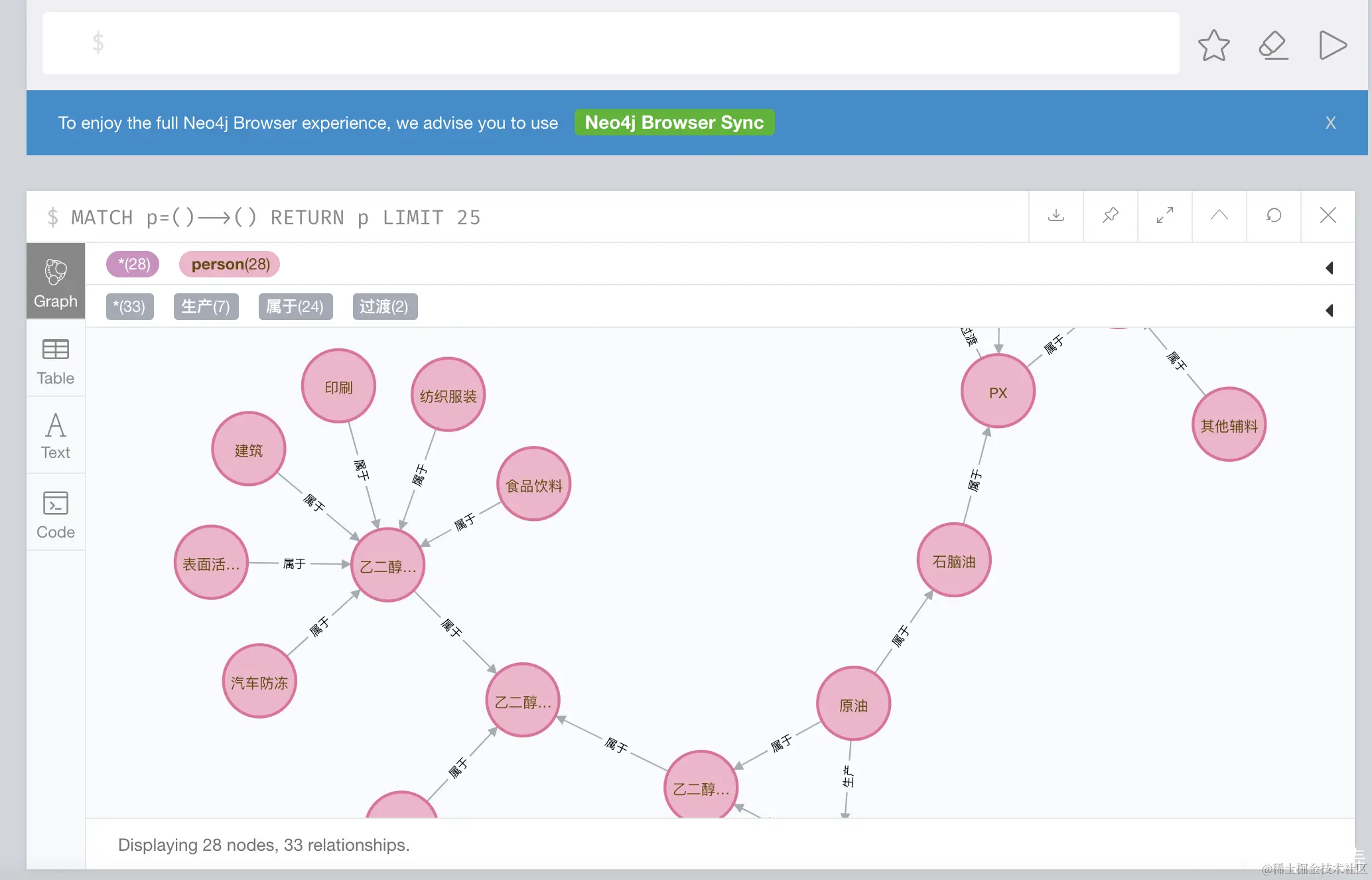The image size is (1372, 880).
Task: Expand frame to fullscreen
Action: click(1164, 216)
